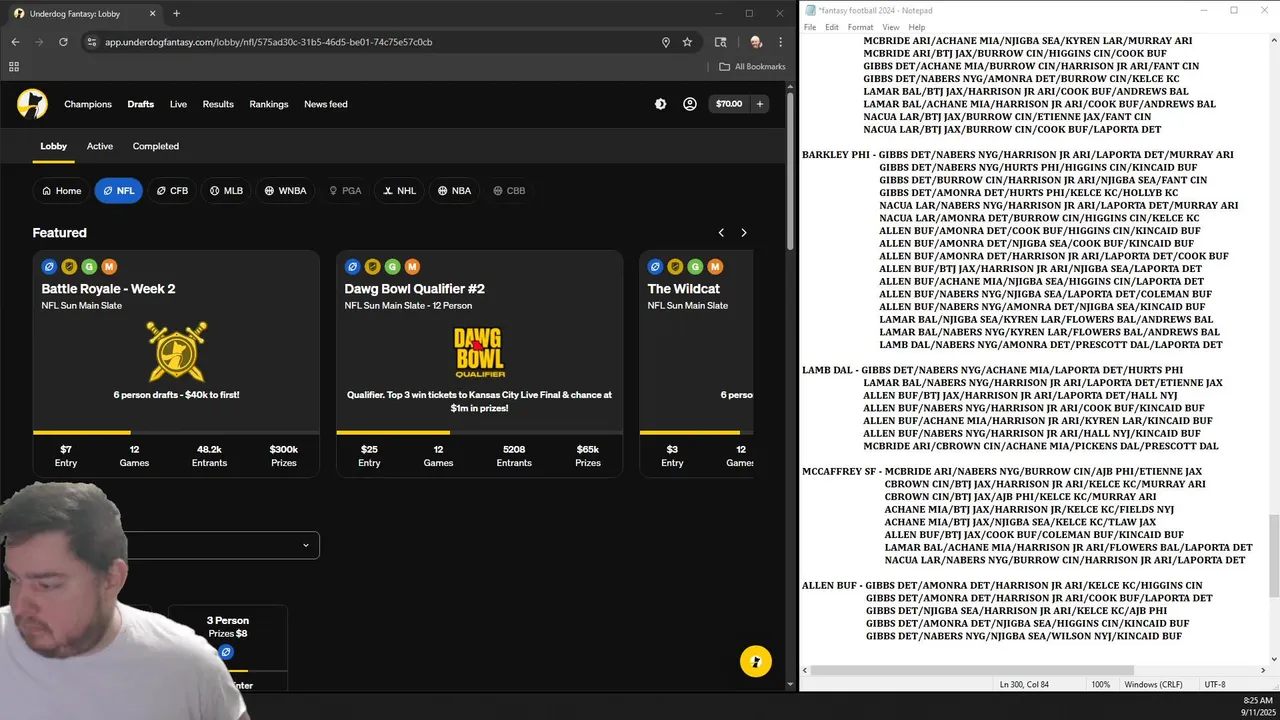Open the account profile icon
1280x720 pixels.
click(690, 104)
